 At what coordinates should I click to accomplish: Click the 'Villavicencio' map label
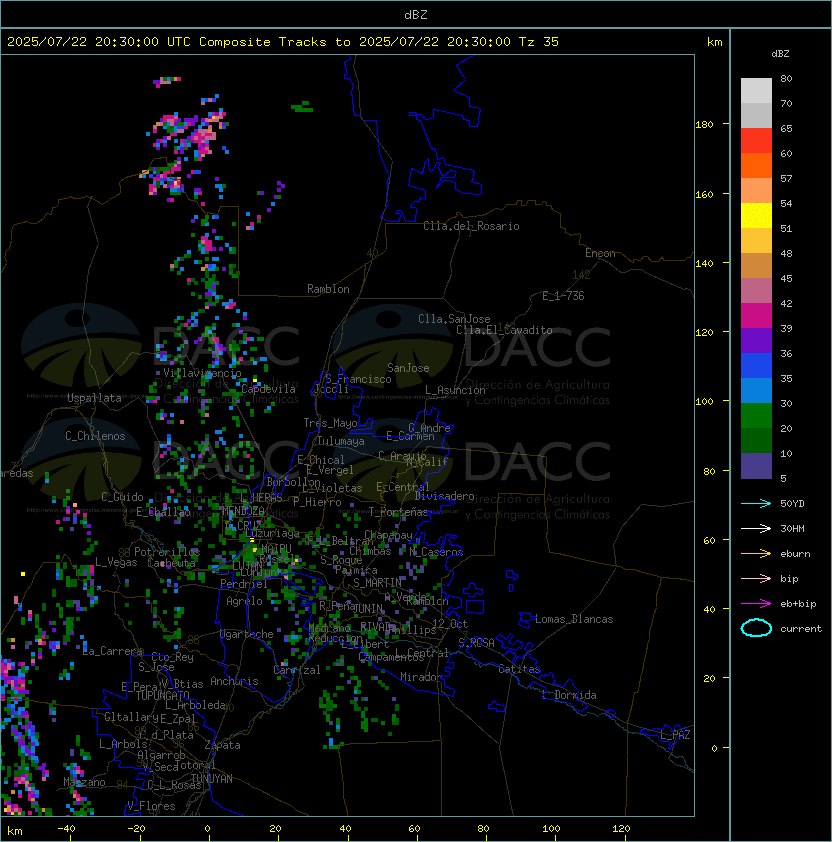(202, 373)
